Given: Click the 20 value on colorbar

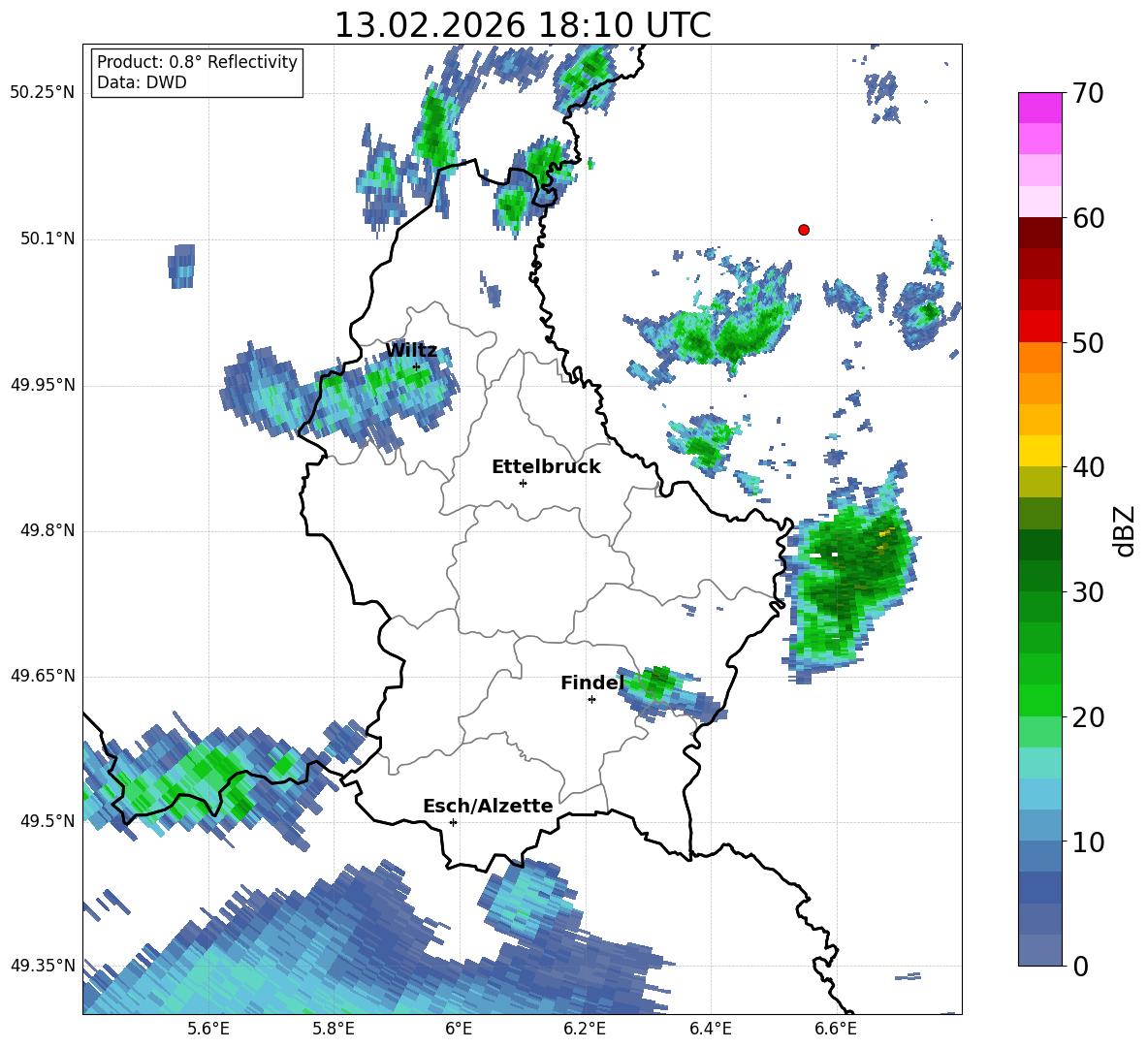Looking at the screenshot, I should [1088, 717].
